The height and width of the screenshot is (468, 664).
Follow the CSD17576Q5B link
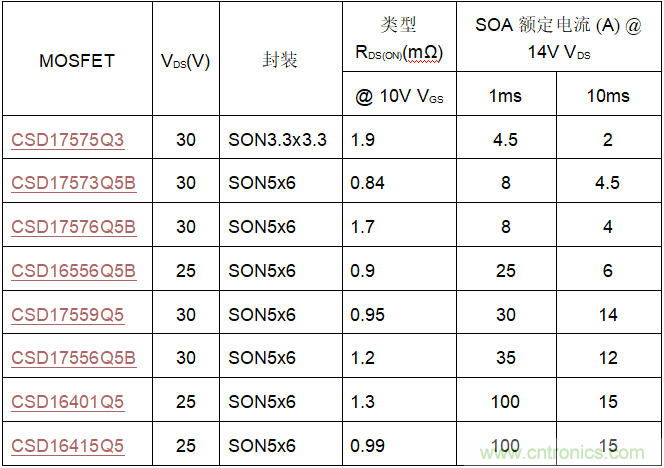[73, 227]
